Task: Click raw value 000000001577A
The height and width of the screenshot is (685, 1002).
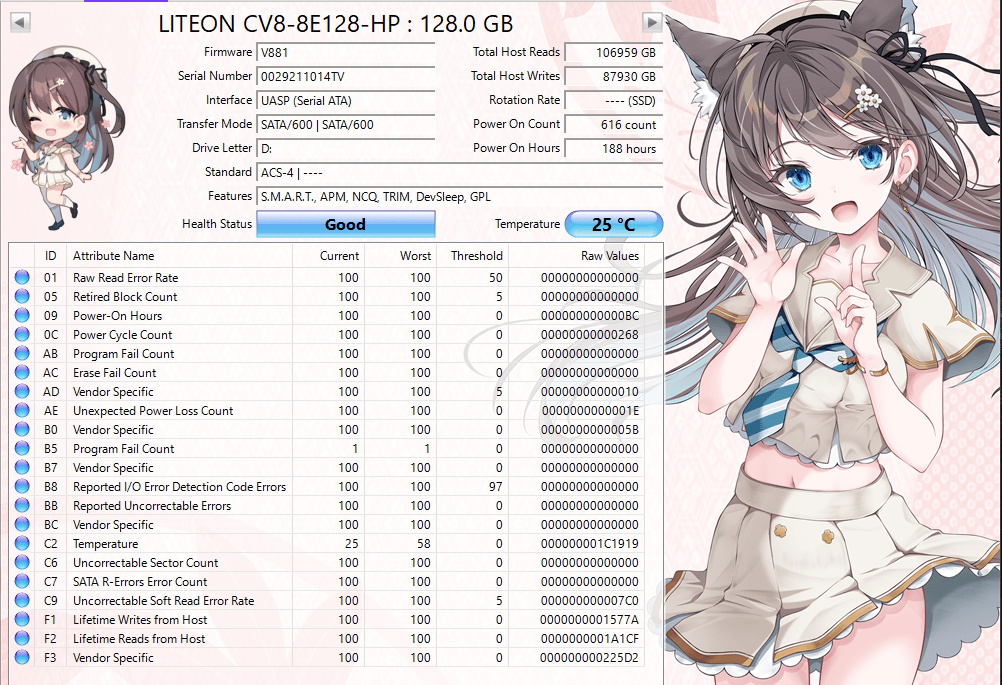Action: tap(590, 620)
